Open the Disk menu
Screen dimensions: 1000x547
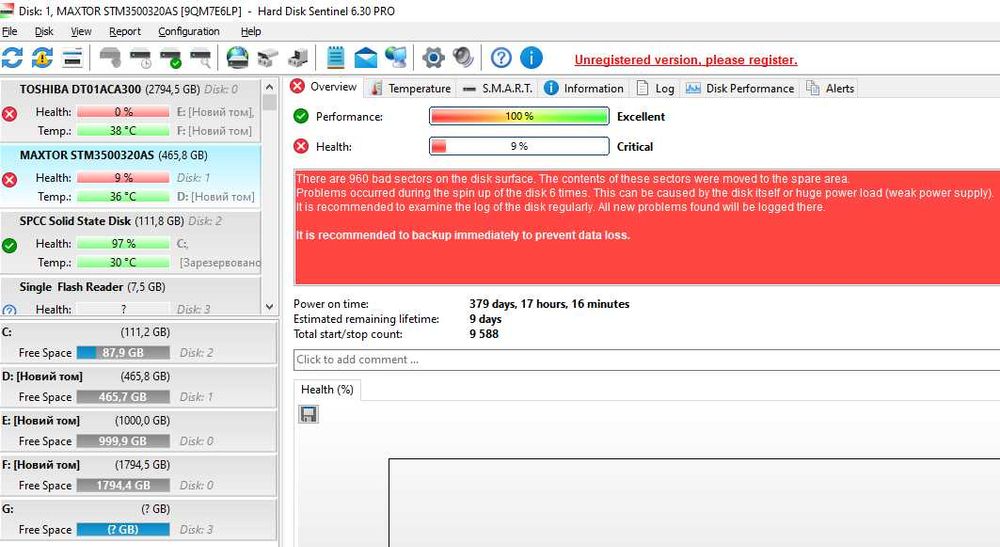tap(44, 31)
